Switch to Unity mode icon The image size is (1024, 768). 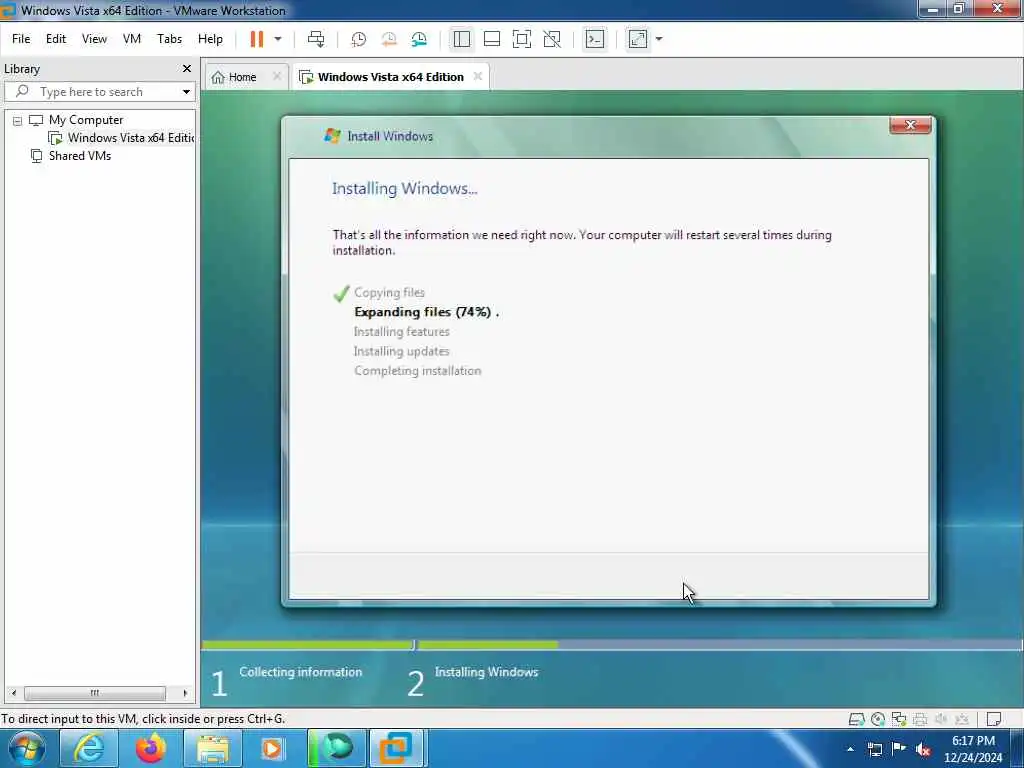click(552, 39)
